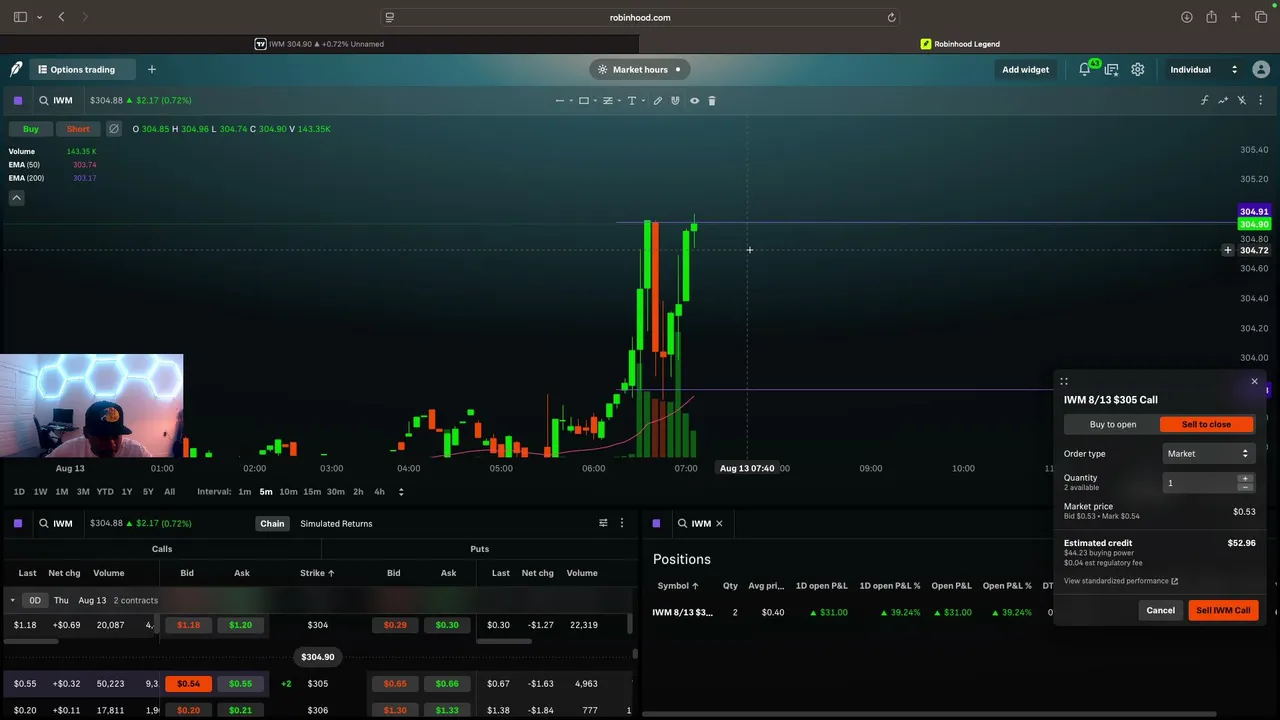
Task: Delete drawings with the trash icon
Action: click(x=712, y=100)
